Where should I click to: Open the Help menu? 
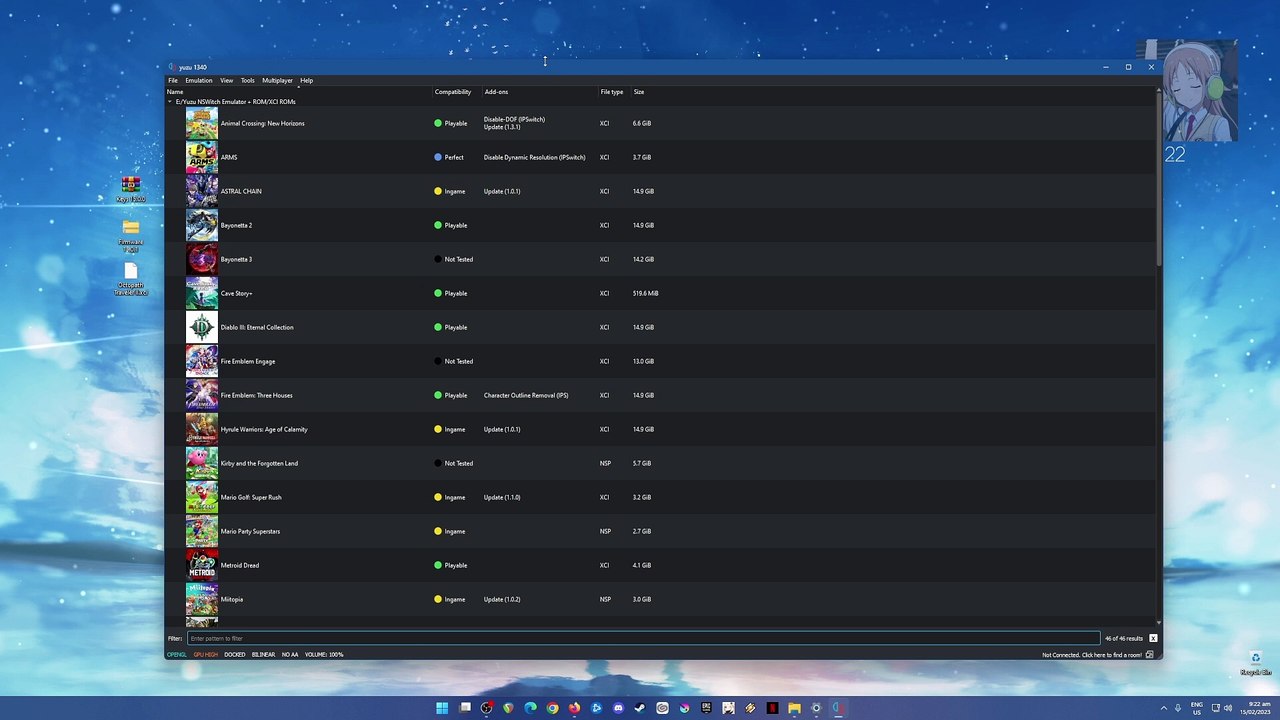[307, 81]
